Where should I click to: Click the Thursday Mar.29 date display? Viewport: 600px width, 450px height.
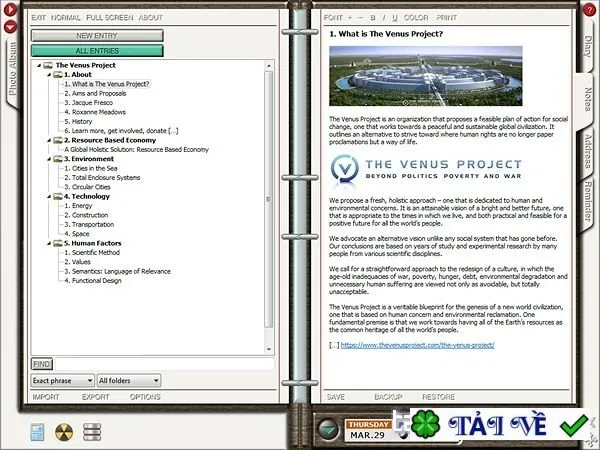(x=368, y=430)
